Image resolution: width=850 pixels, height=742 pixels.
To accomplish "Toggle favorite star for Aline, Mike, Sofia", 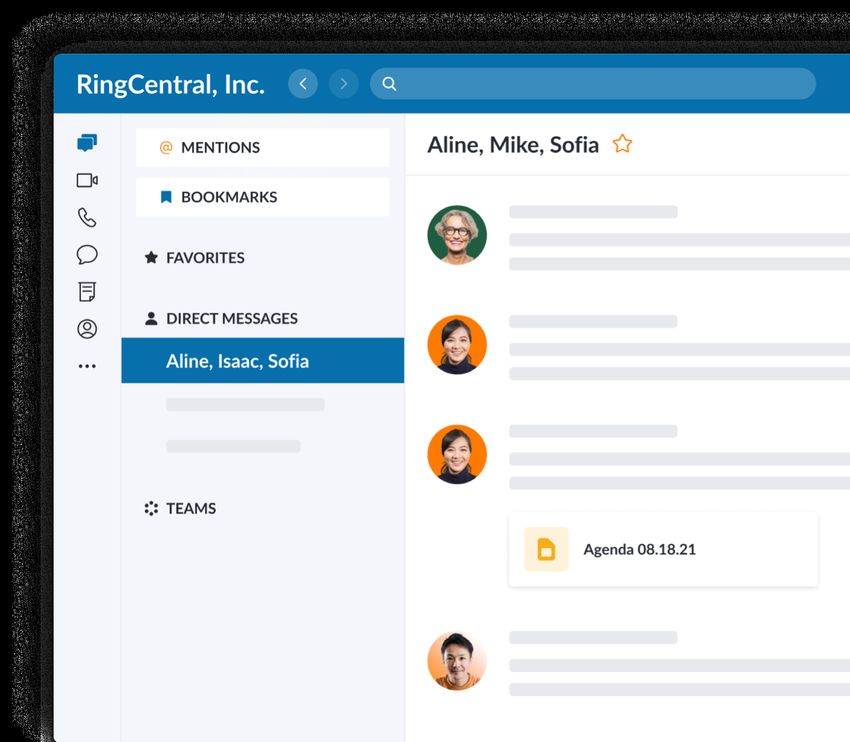I will (622, 144).
